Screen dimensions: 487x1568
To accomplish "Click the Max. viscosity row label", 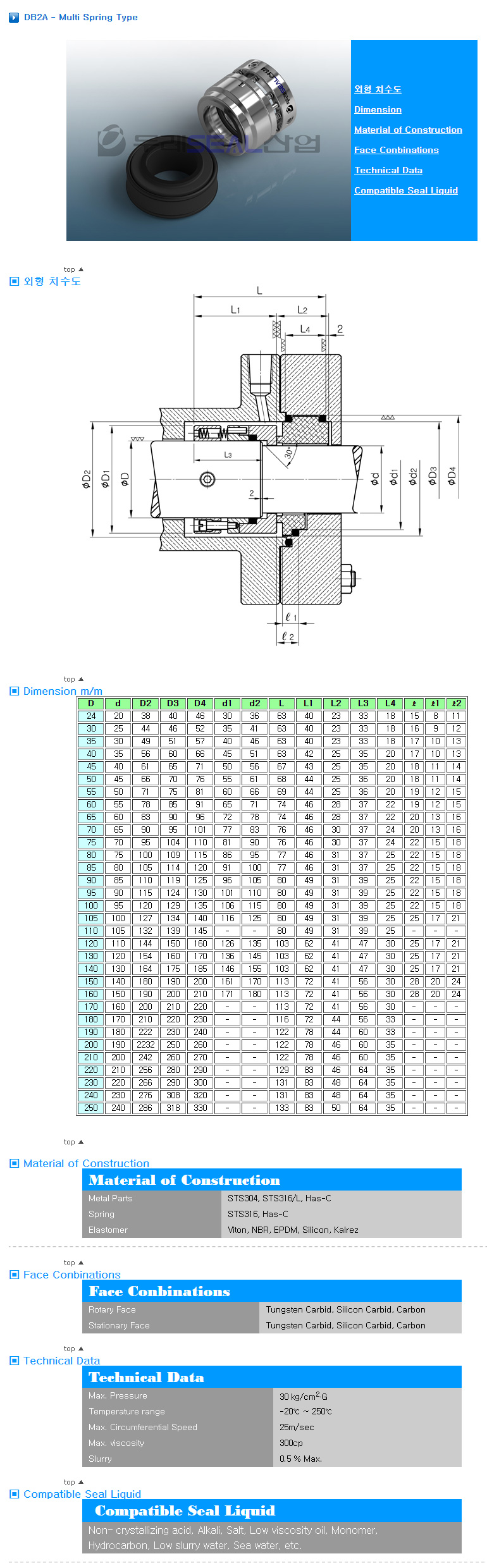I will [116, 1443].
